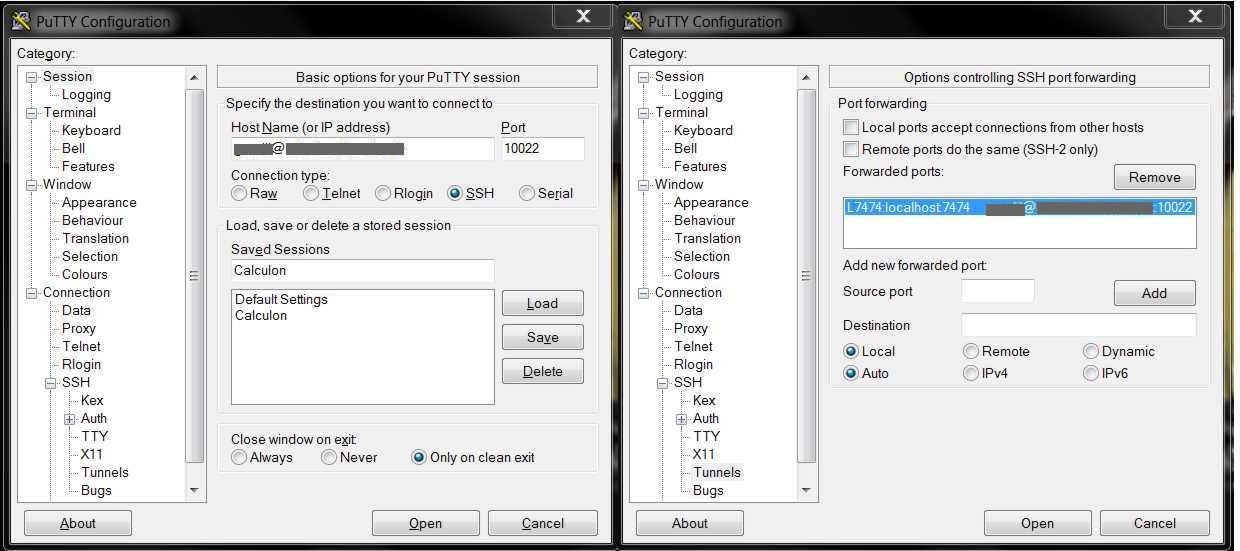This screenshot has height=551, width=1240.
Task: Choose the Dynamic port forwarding radio
Action: (x=1091, y=352)
